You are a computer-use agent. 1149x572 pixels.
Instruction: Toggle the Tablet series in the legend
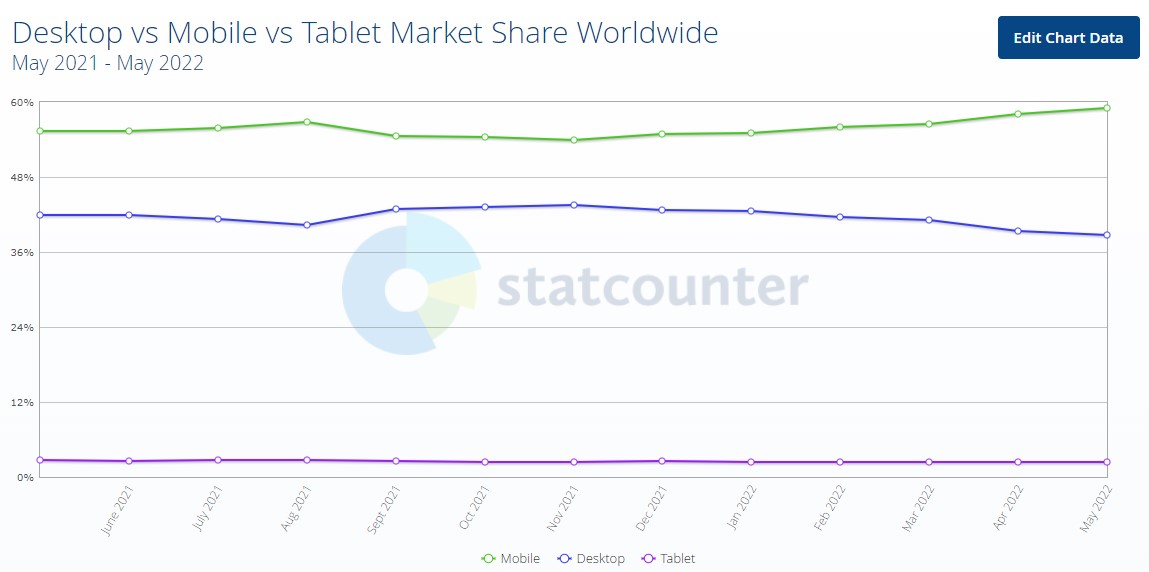point(668,559)
